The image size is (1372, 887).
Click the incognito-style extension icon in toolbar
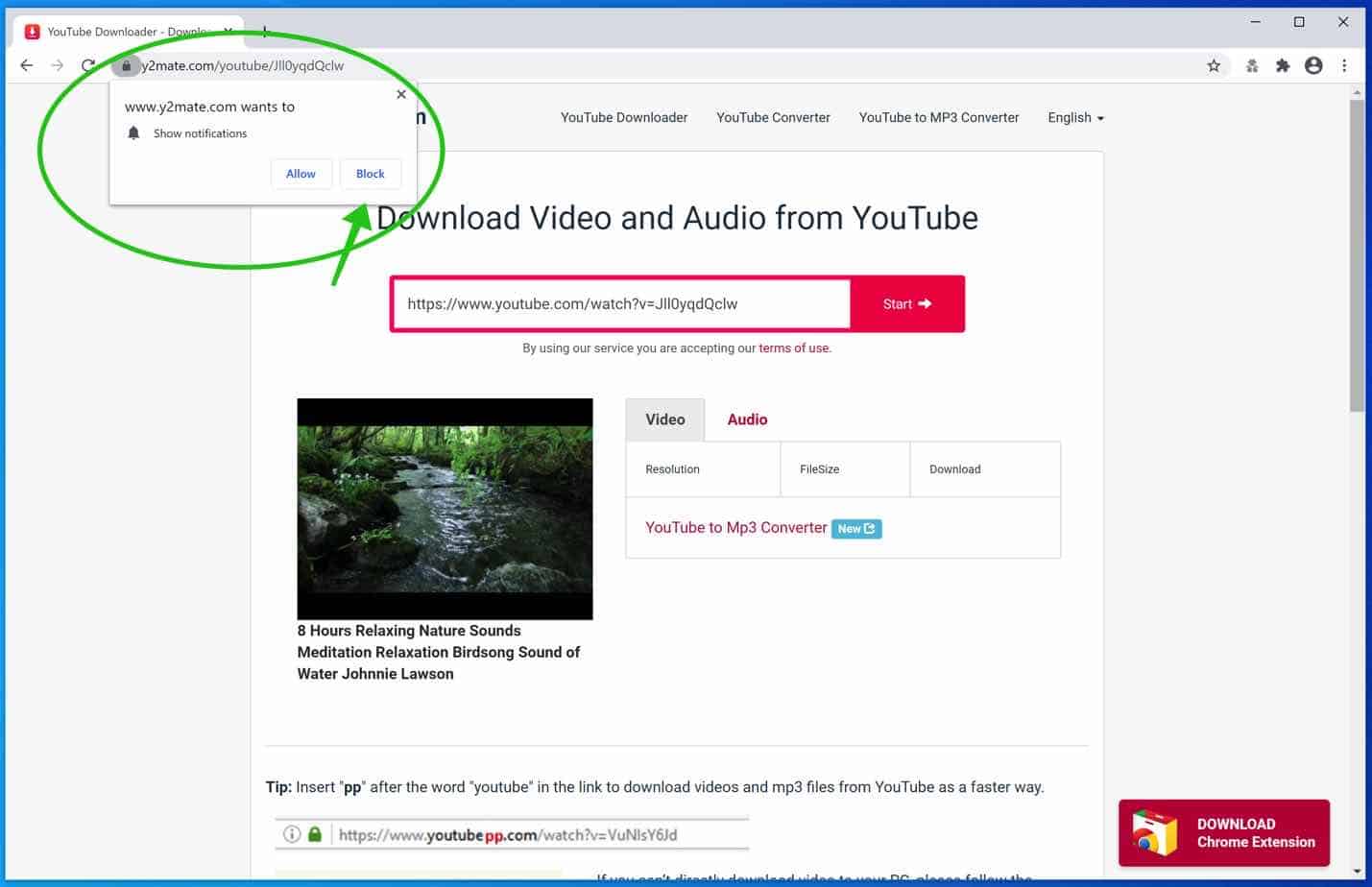[x=1252, y=65]
